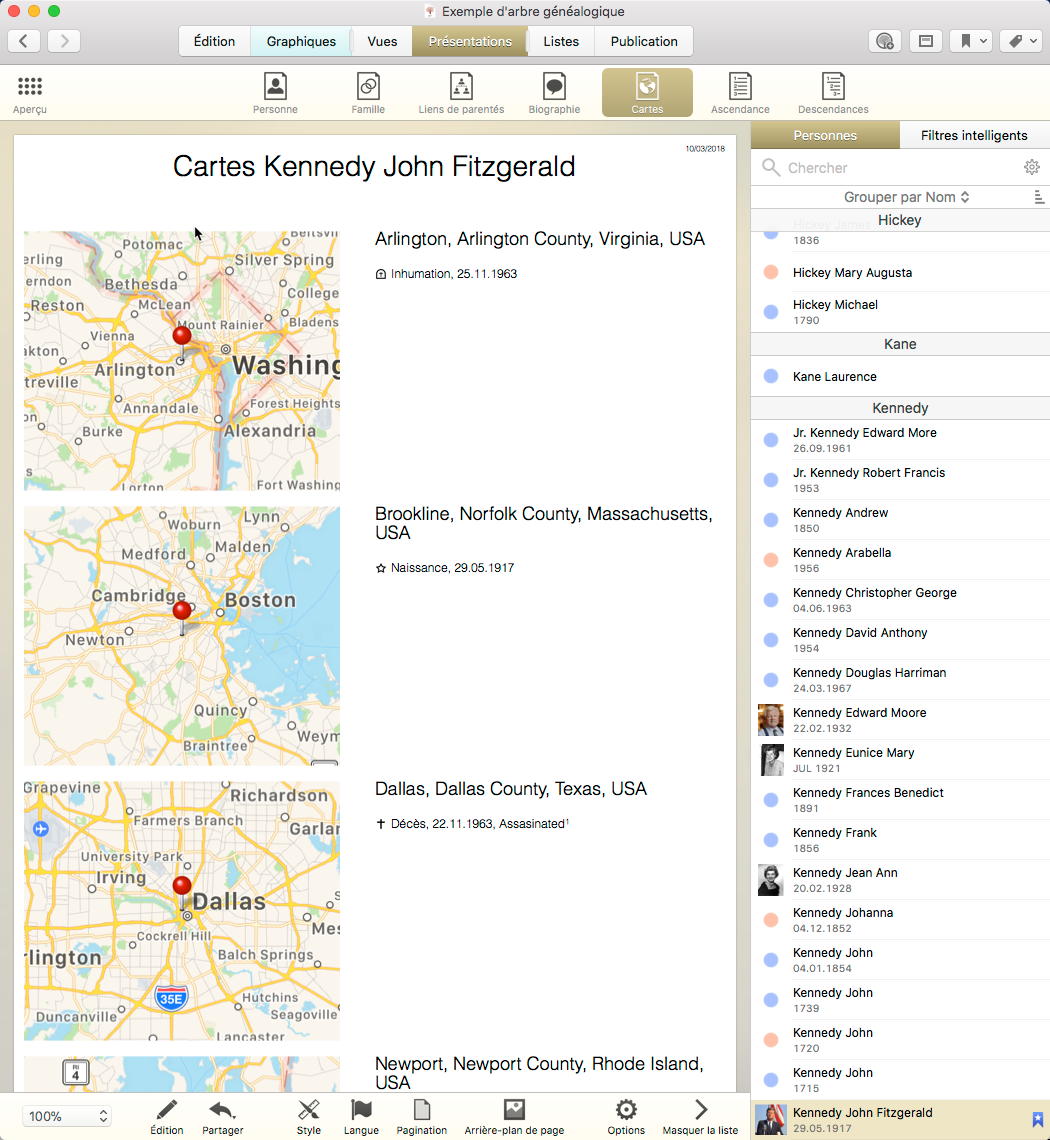Open the Langue flag option
Viewport: 1050px width, 1140px height.
pyautogui.click(x=361, y=1117)
